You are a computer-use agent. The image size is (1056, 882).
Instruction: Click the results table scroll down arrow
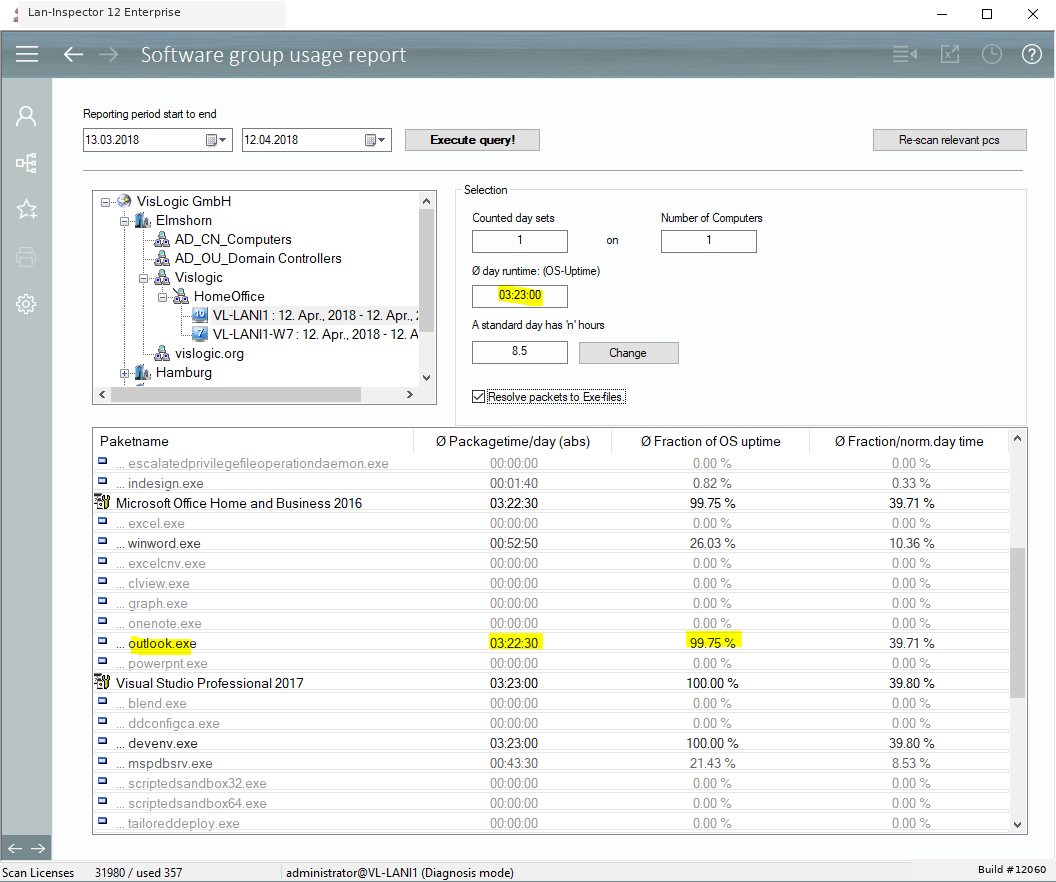tap(1017, 825)
